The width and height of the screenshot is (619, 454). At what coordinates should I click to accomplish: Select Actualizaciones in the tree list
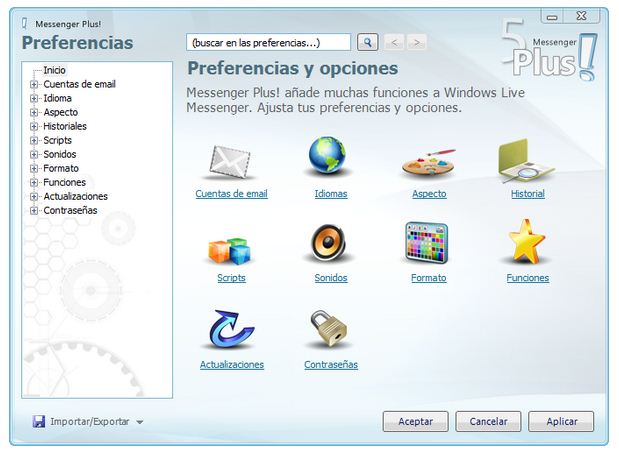click(75, 197)
